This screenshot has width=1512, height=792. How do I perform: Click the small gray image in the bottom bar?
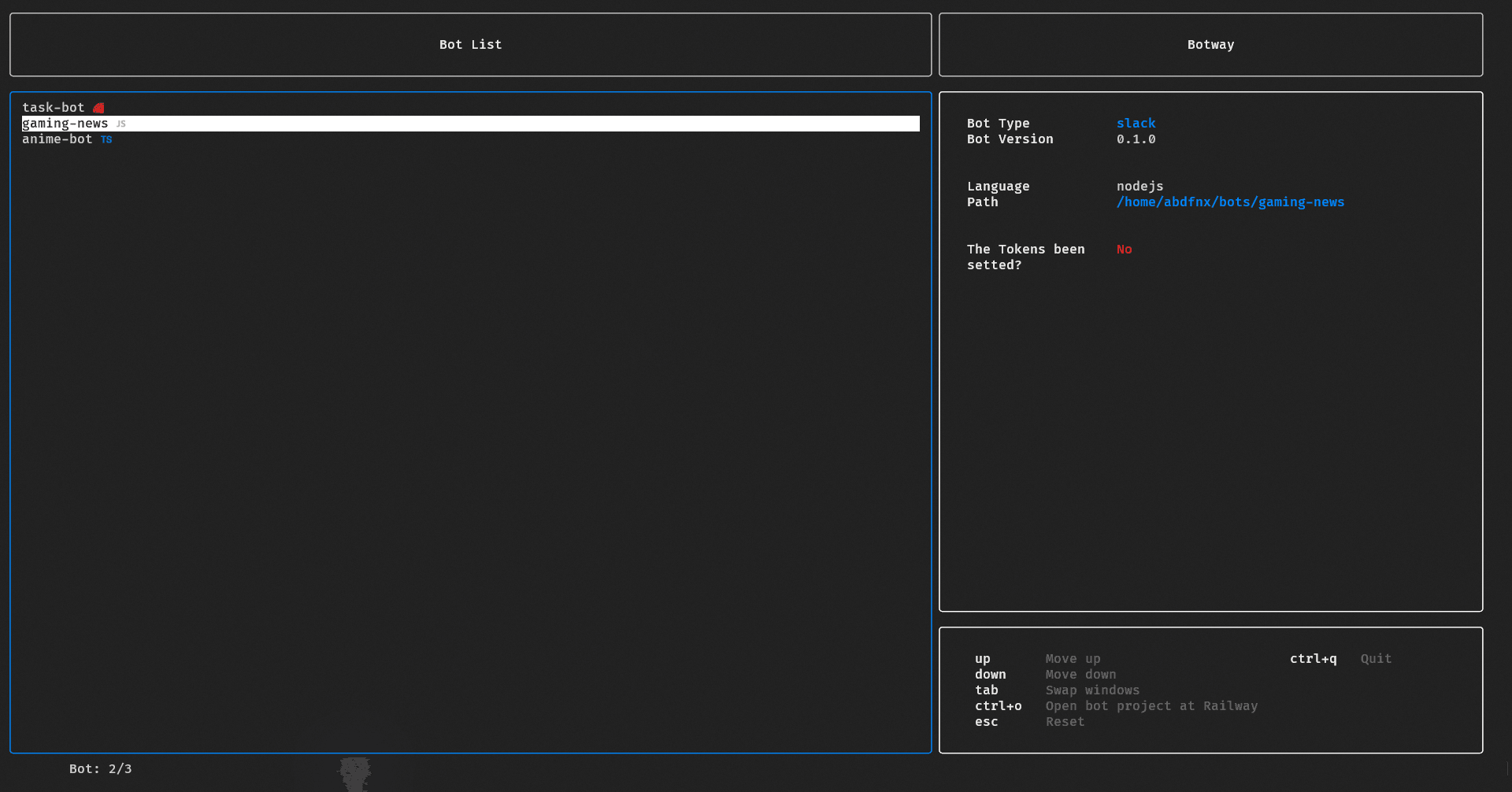[355, 773]
